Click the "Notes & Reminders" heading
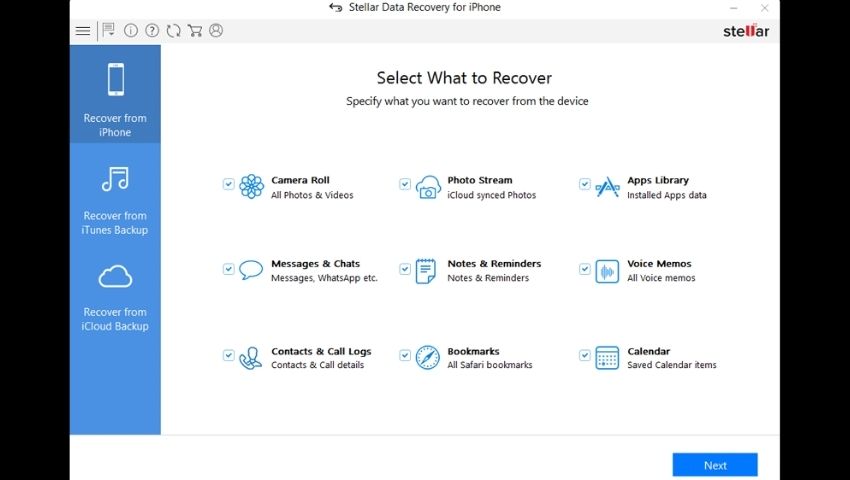 (x=494, y=264)
